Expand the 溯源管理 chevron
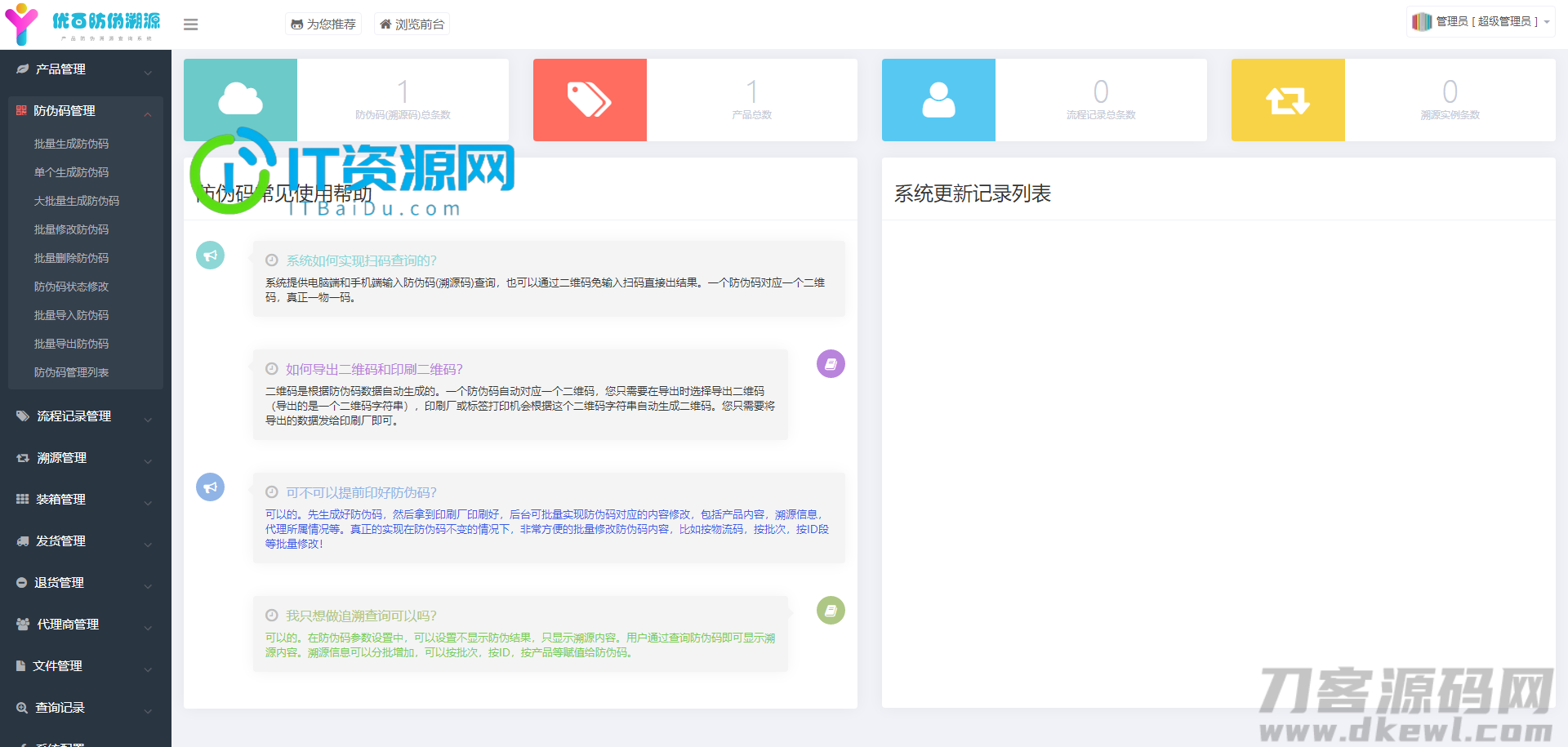1568x747 pixels. (x=148, y=461)
